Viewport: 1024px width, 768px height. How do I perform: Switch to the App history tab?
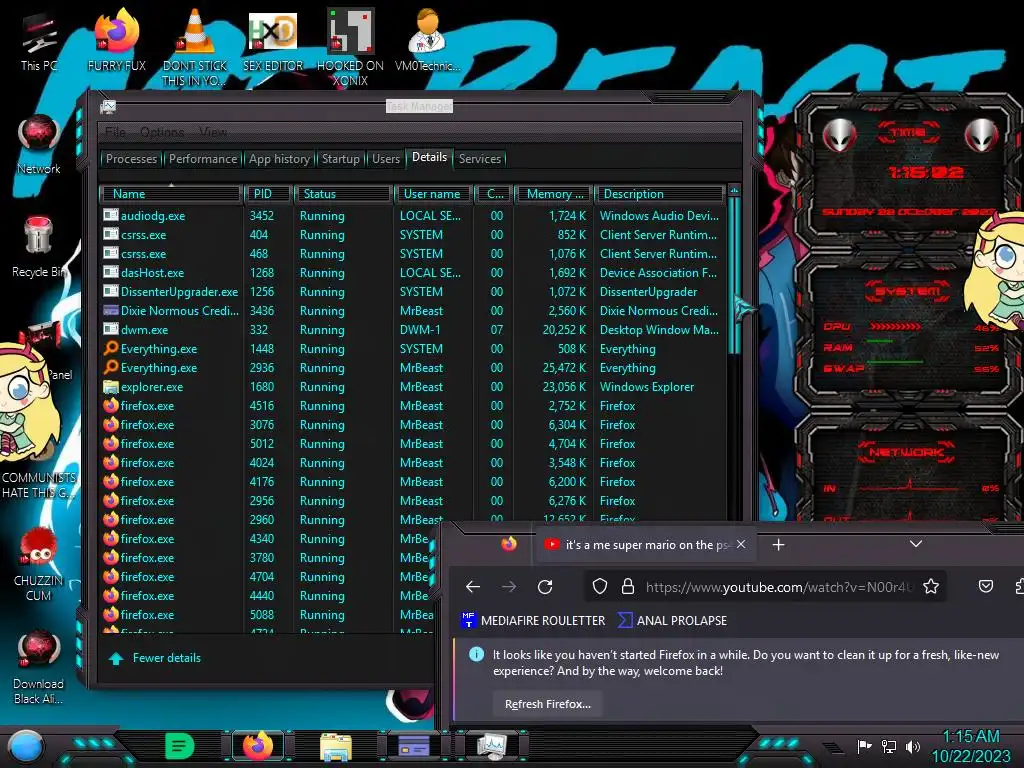(280, 159)
